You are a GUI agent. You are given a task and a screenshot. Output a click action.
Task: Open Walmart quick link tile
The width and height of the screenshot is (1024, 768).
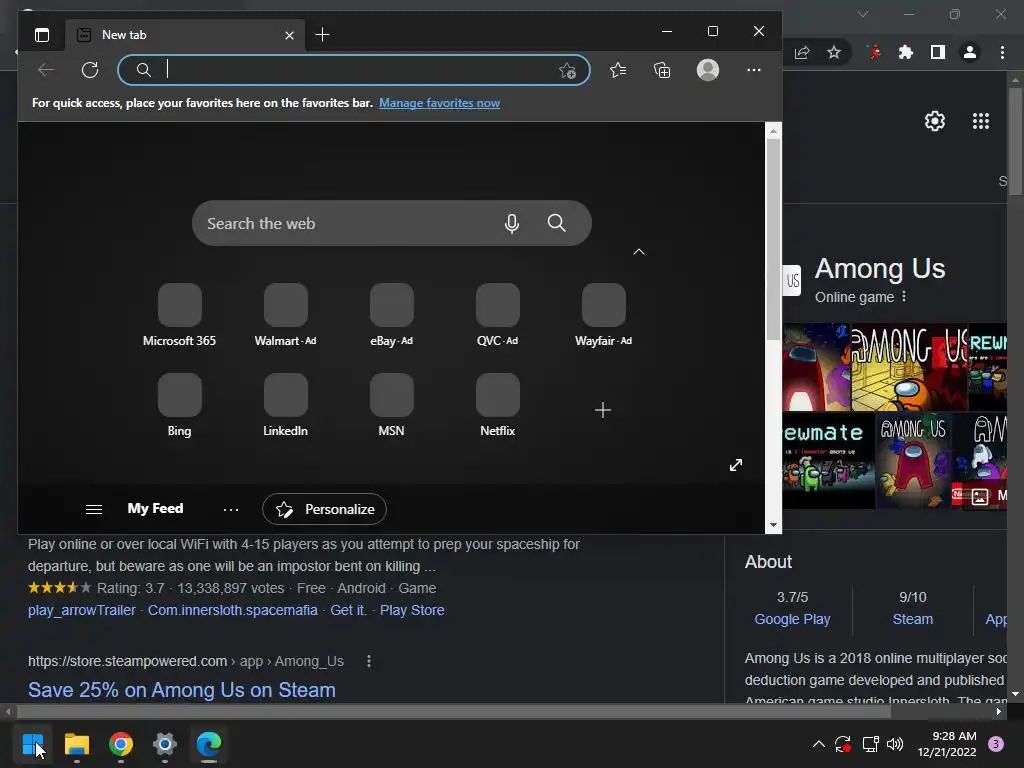pyautogui.click(x=285, y=315)
